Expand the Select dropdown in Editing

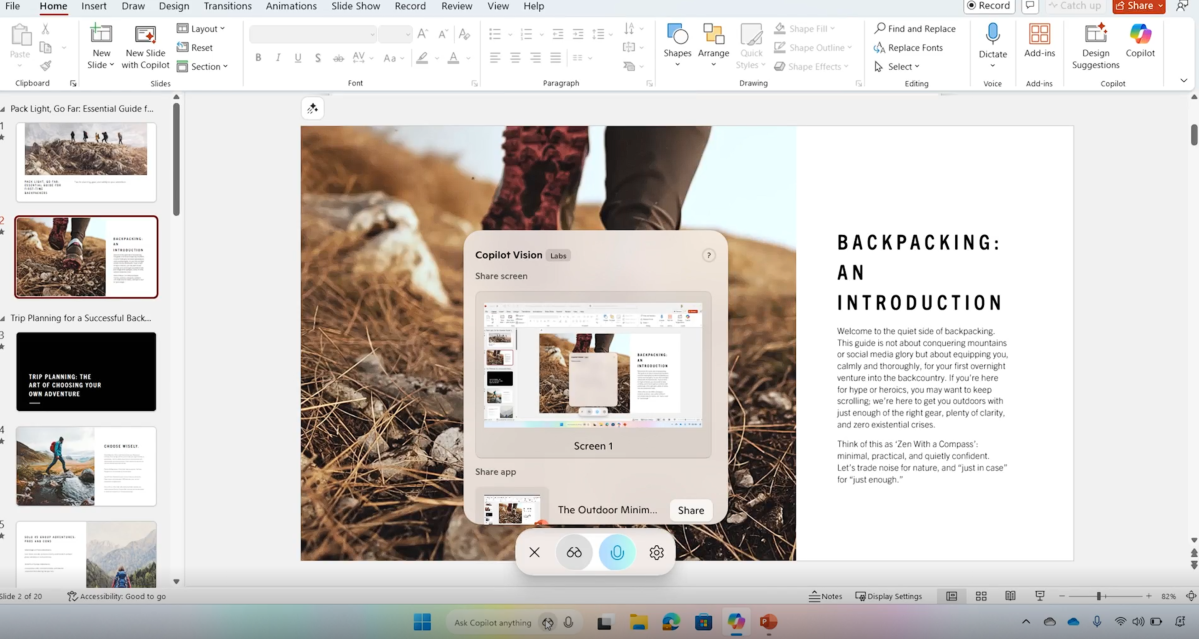[x=897, y=67]
